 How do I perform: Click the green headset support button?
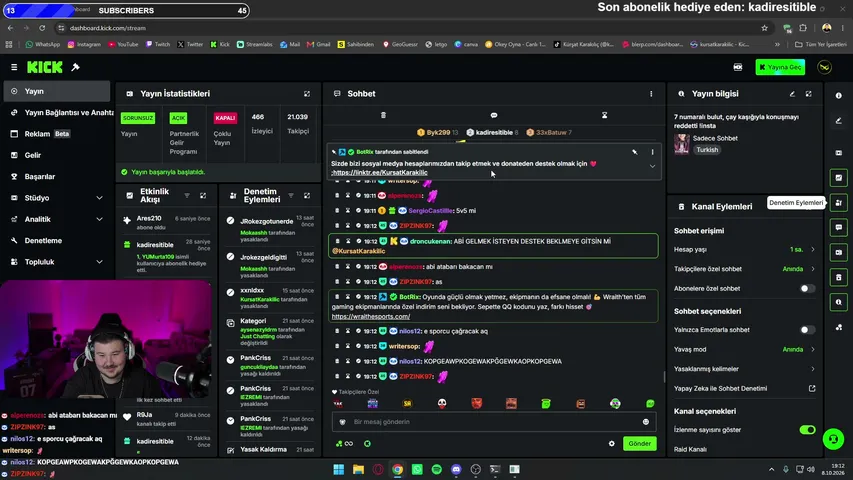[x=833, y=439]
